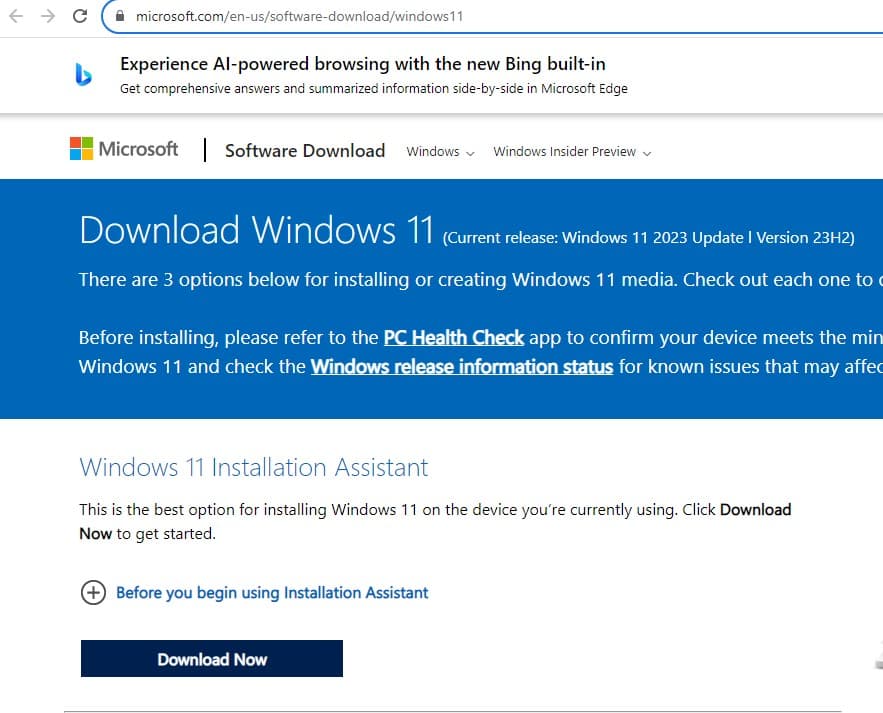Viewport: 883px width, 713px height.
Task: Expand 'Before you begin using Installation Assistant'
Action: [x=272, y=593]
